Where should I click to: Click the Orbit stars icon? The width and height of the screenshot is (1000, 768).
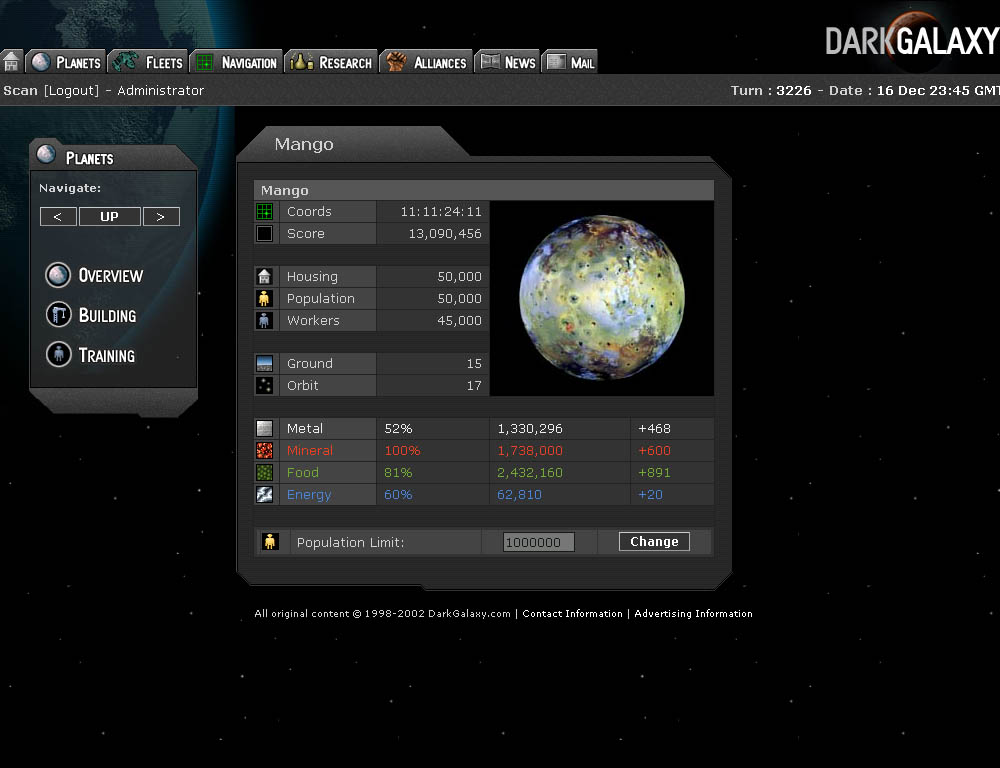[x=264, y=385]
